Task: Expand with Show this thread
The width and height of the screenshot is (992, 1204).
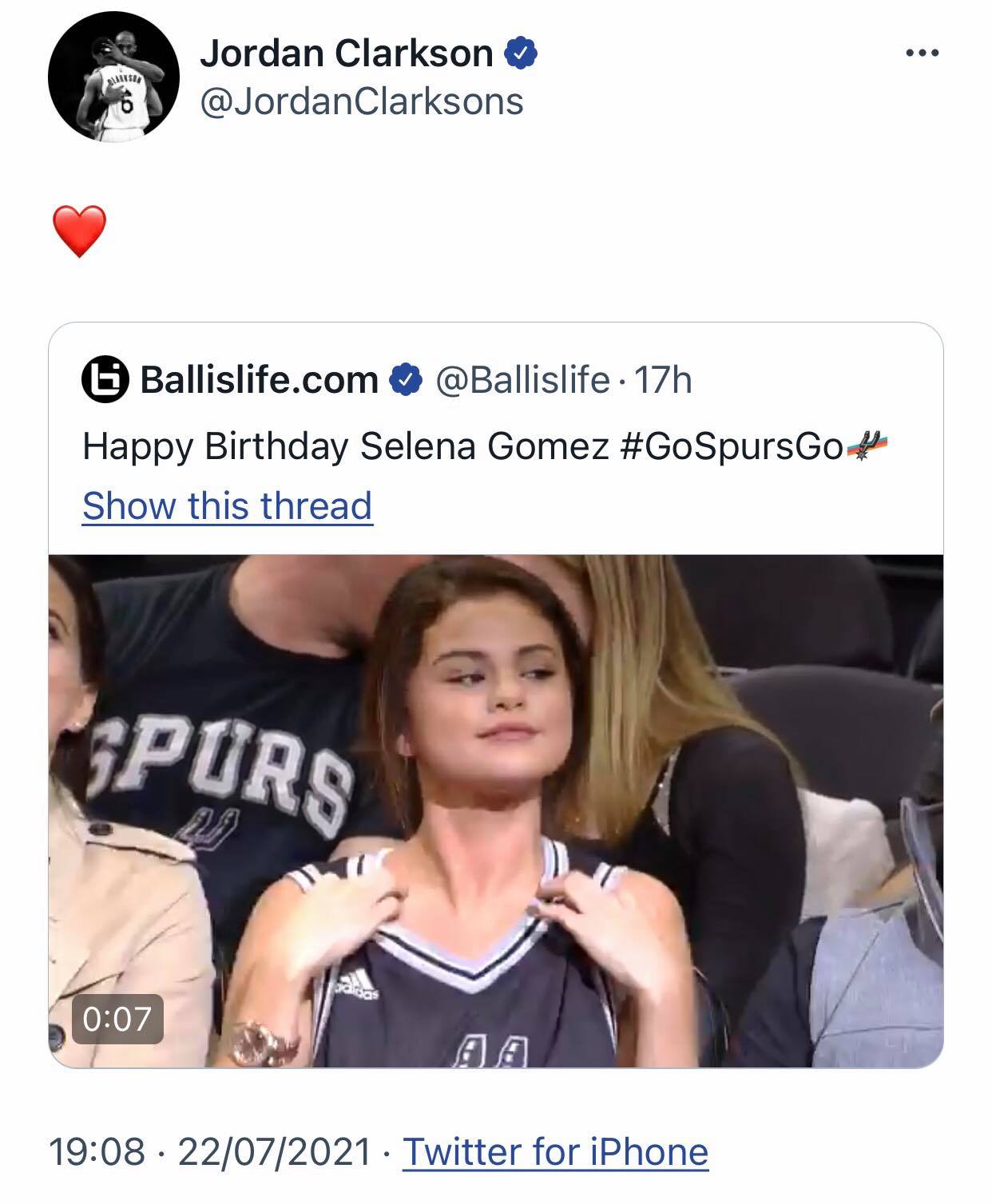Action: (227, 505)
